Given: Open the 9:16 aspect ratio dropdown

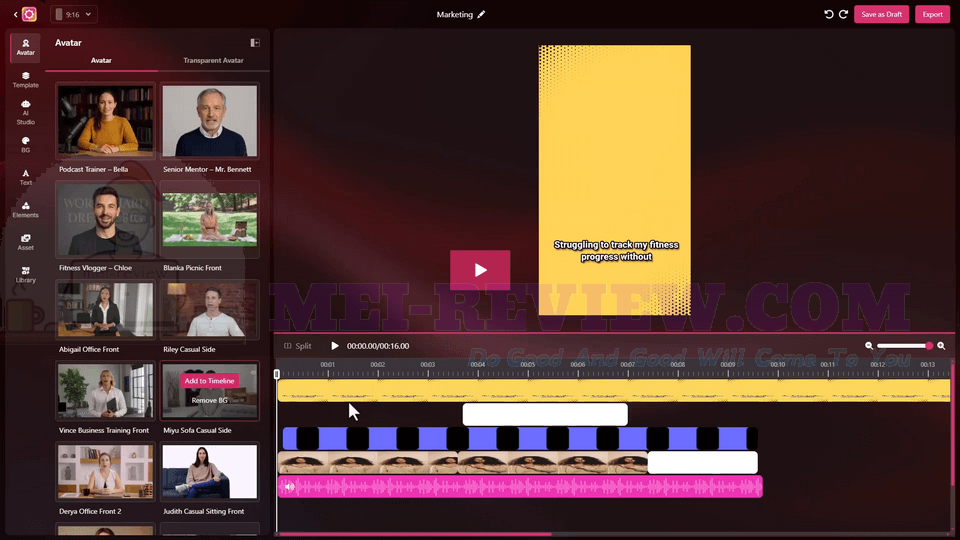Looking at the screenshot, I should (x=73, y=14).
